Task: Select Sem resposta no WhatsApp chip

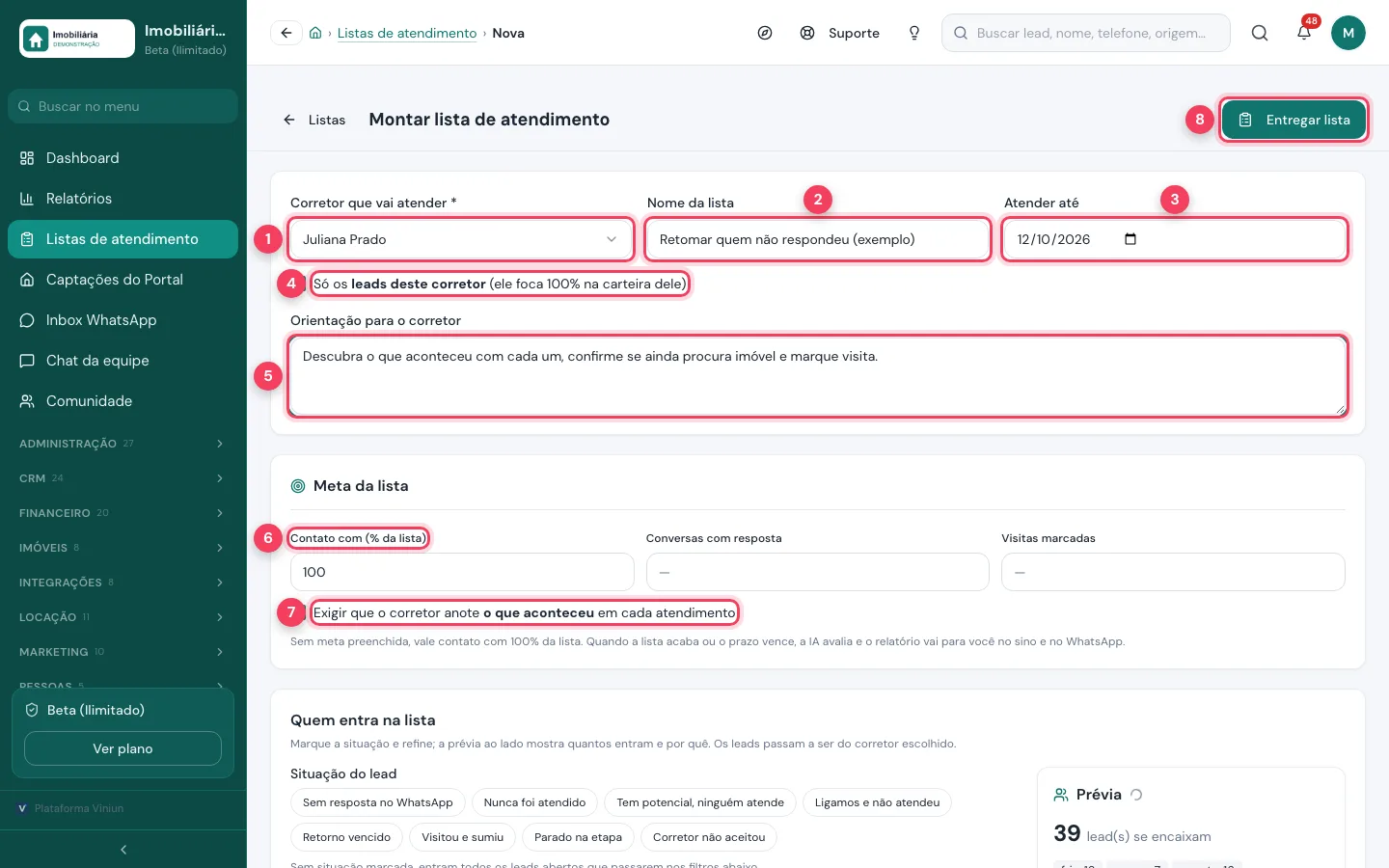Action: pos(378,802)
